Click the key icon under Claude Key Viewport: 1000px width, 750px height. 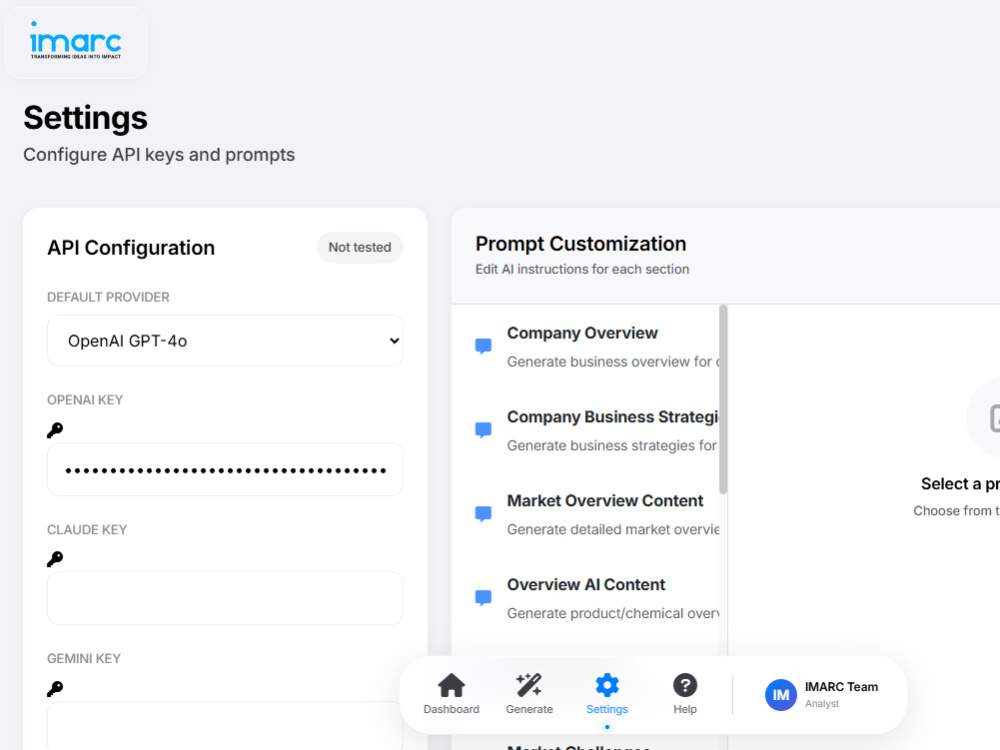55,559
